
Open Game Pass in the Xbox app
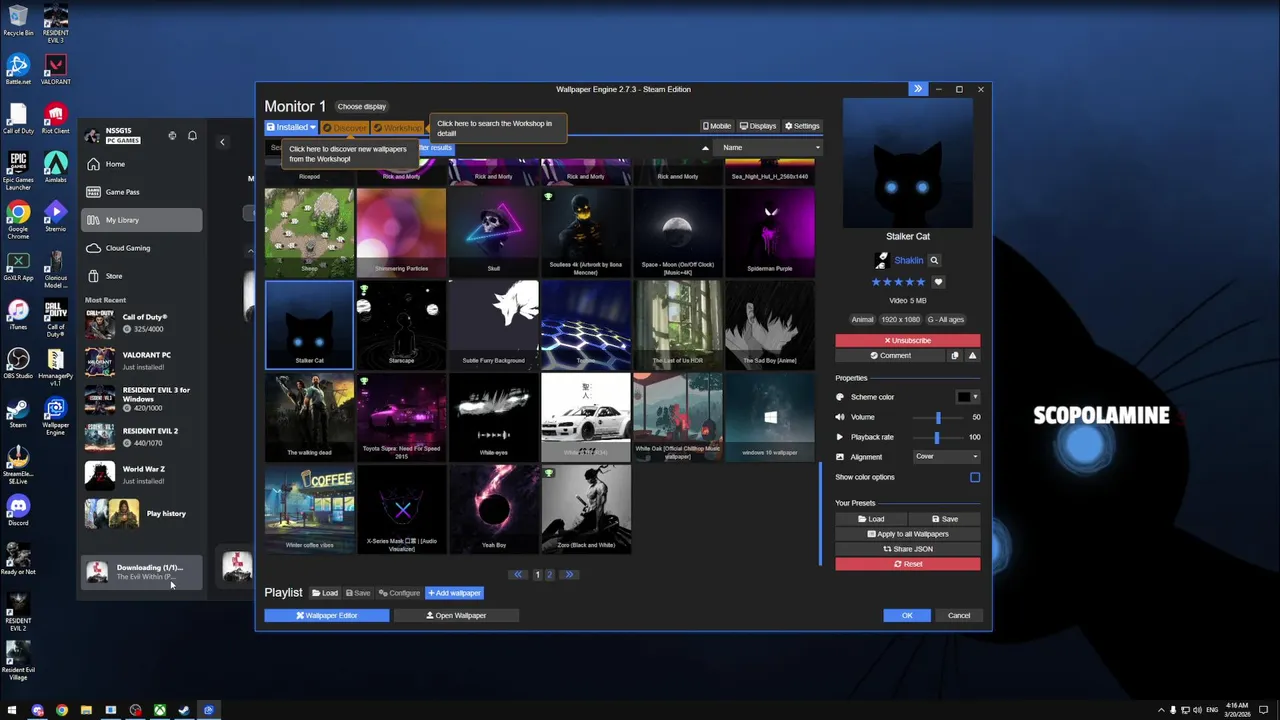coord(142,192)
